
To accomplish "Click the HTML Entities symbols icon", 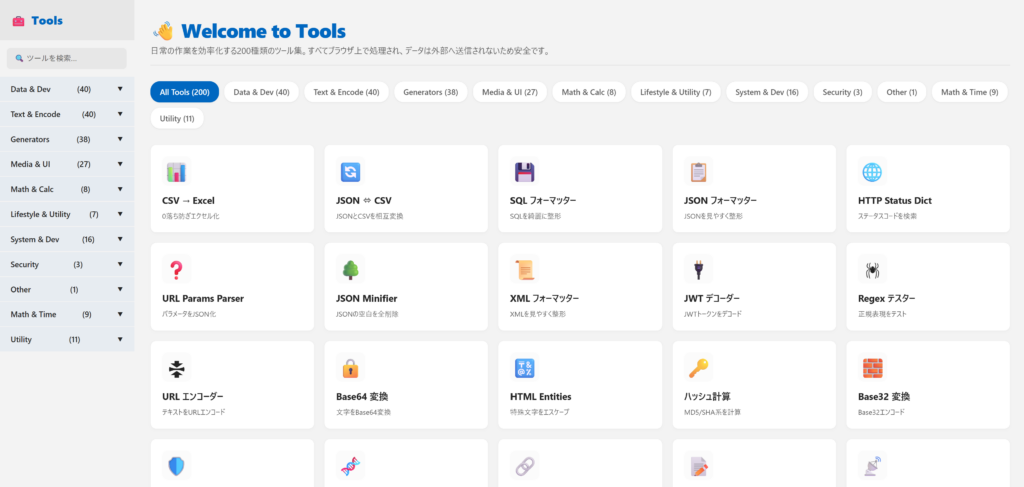I will (524, 368).
